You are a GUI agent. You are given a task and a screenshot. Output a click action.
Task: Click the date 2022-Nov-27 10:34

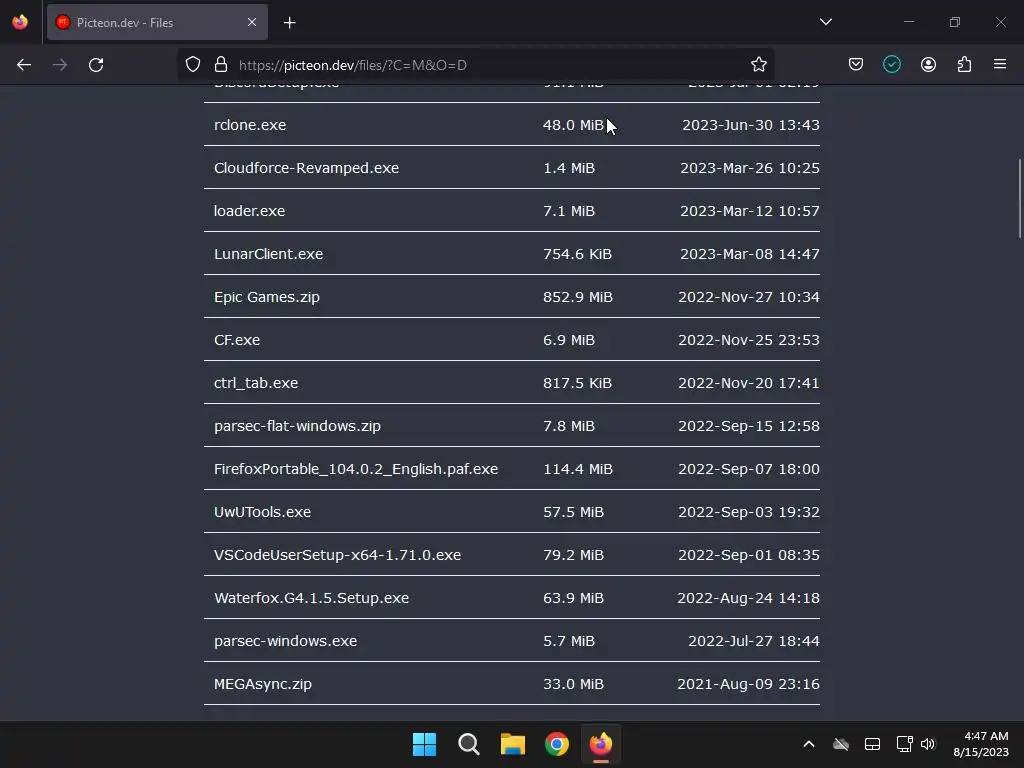point(748,297)
